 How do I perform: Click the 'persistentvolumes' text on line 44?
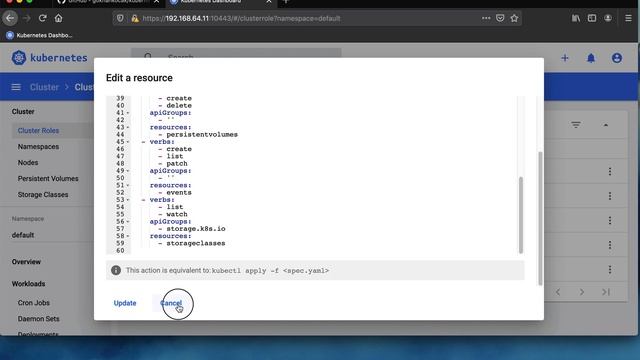[202, 135]
